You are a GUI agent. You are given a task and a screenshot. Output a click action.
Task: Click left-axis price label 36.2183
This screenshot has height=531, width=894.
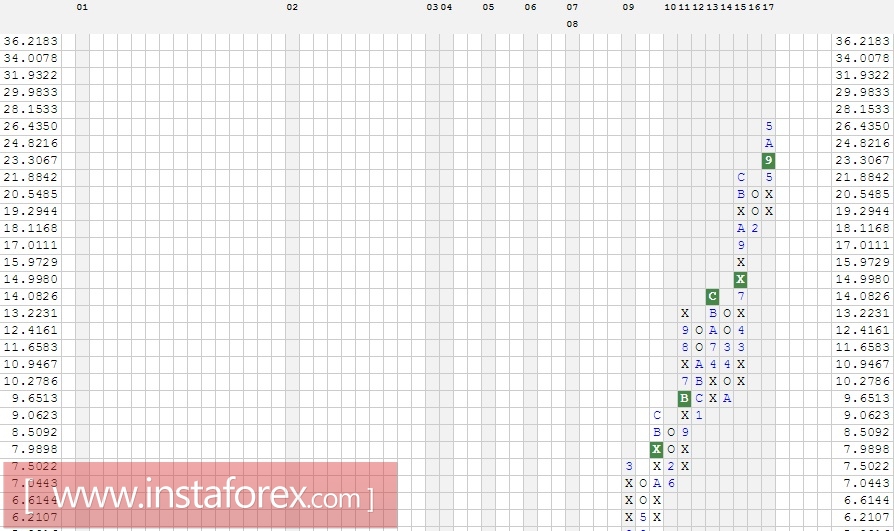coord(31,41)
